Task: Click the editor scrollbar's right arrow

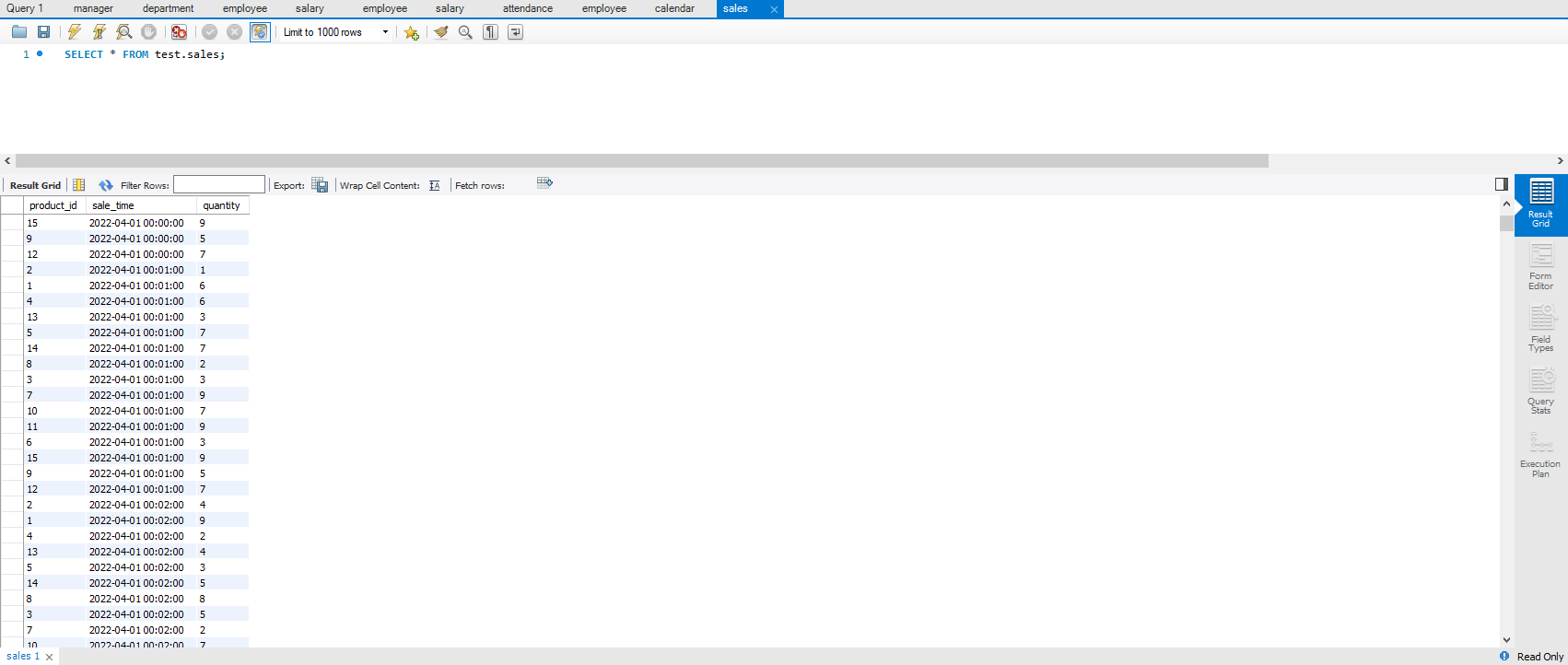Action: (1561, 161)
